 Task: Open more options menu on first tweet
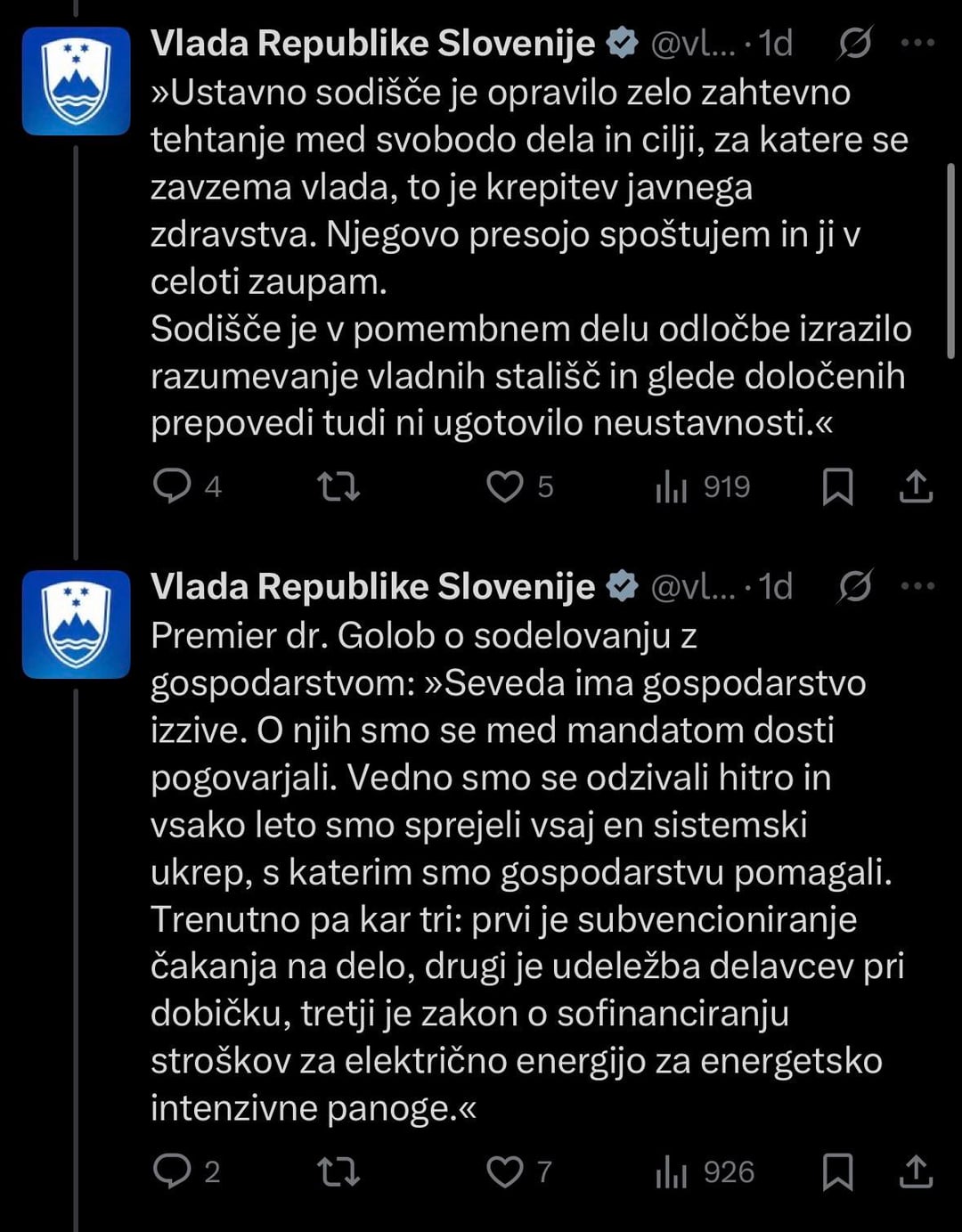pos(917,43)
